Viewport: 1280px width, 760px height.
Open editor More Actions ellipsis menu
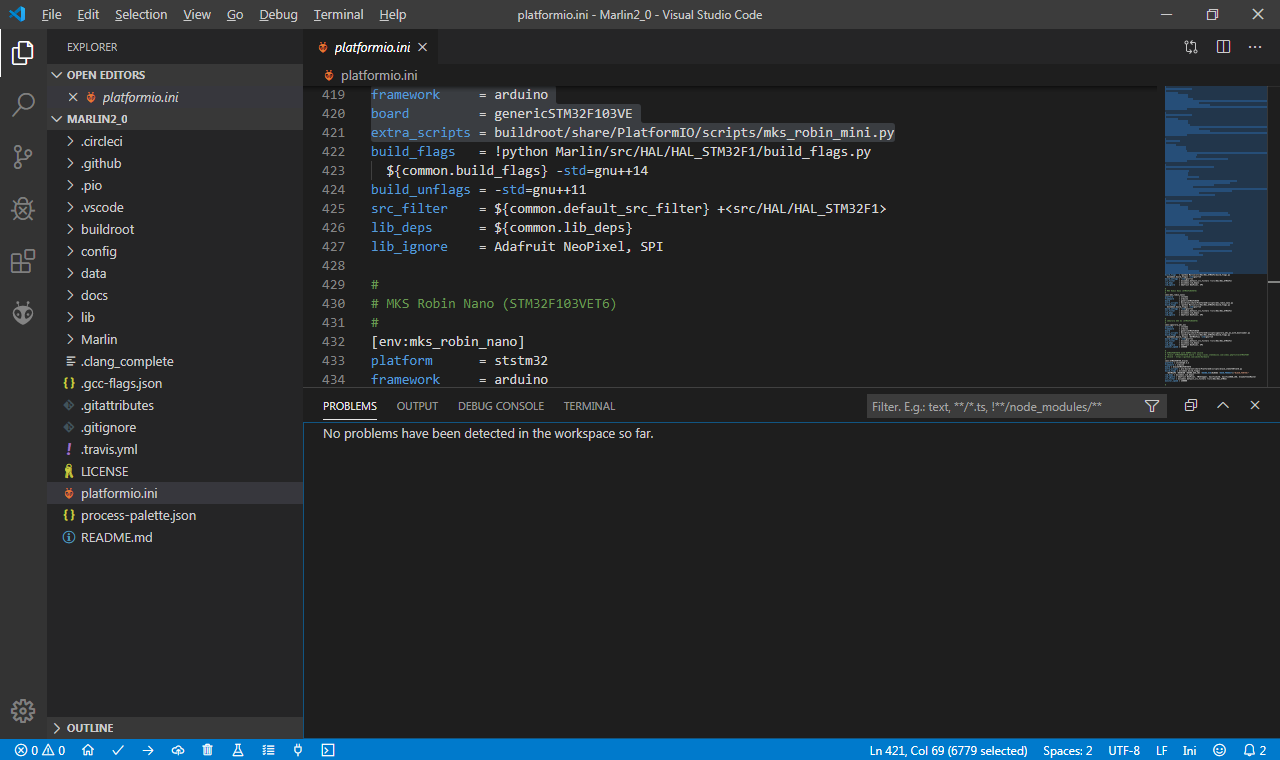click(1255, 47)
